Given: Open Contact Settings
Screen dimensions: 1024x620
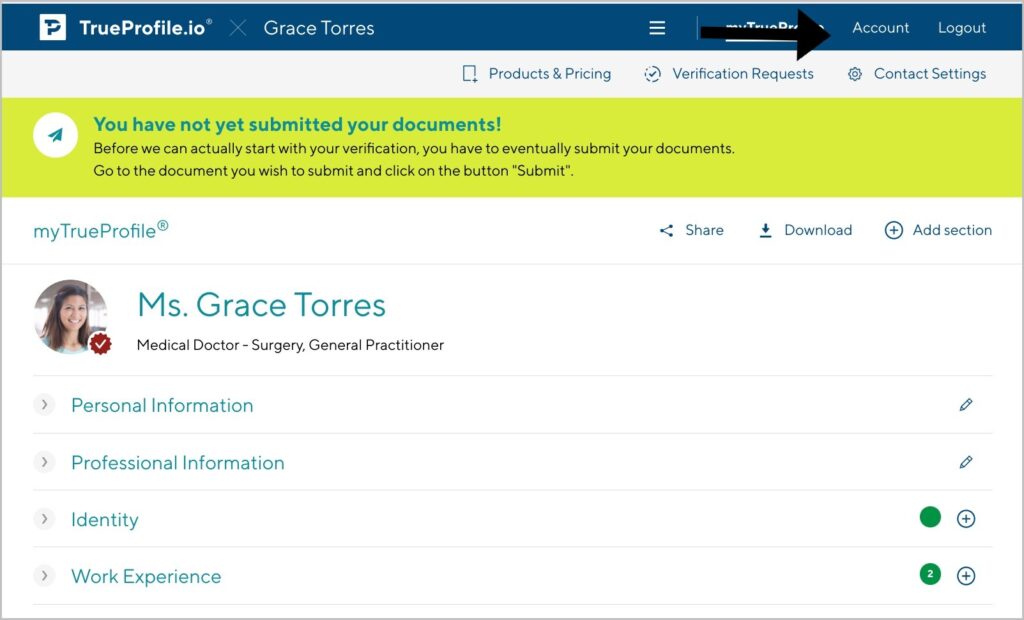Looking at the screenshot, I should (x=930, y=74).
